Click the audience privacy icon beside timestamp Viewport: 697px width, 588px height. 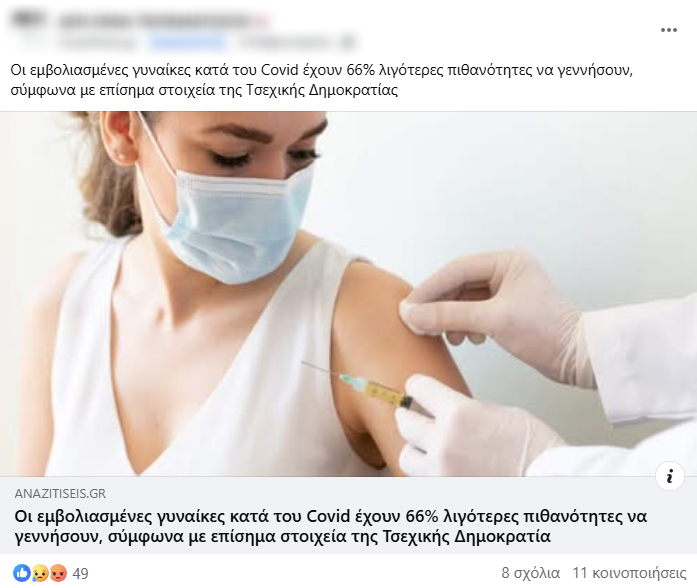[x=348, y=43]
